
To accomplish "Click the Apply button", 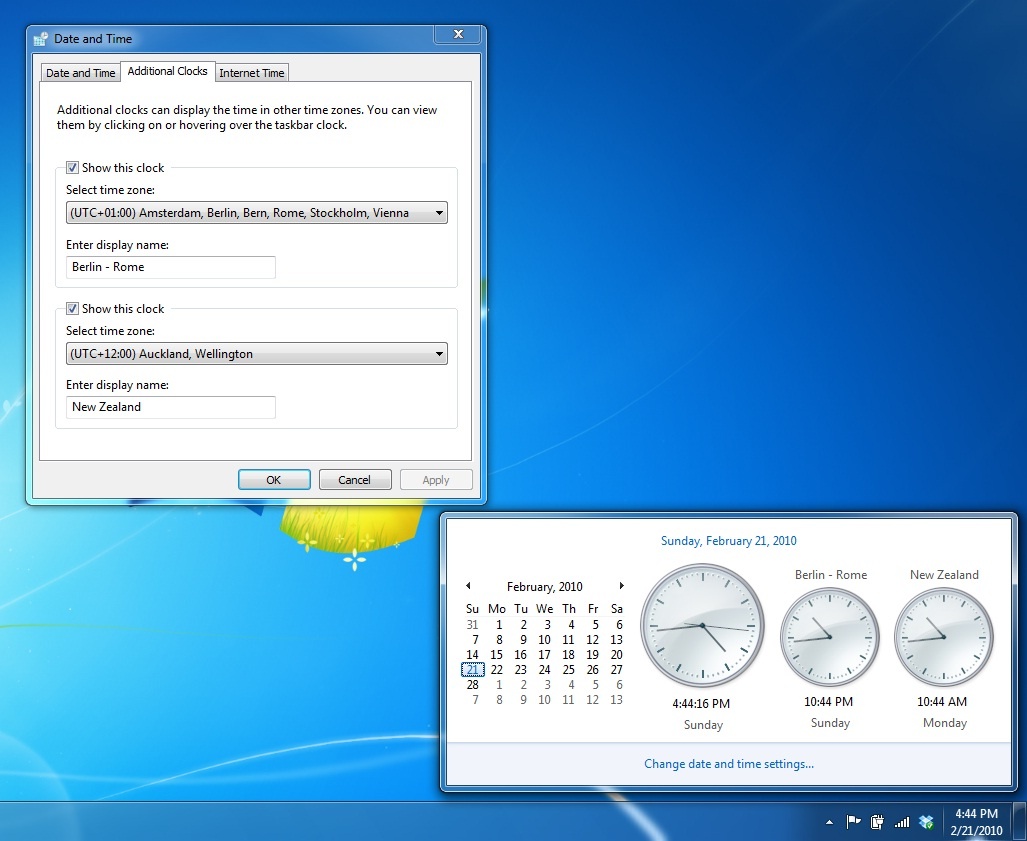I will point(436,480).
